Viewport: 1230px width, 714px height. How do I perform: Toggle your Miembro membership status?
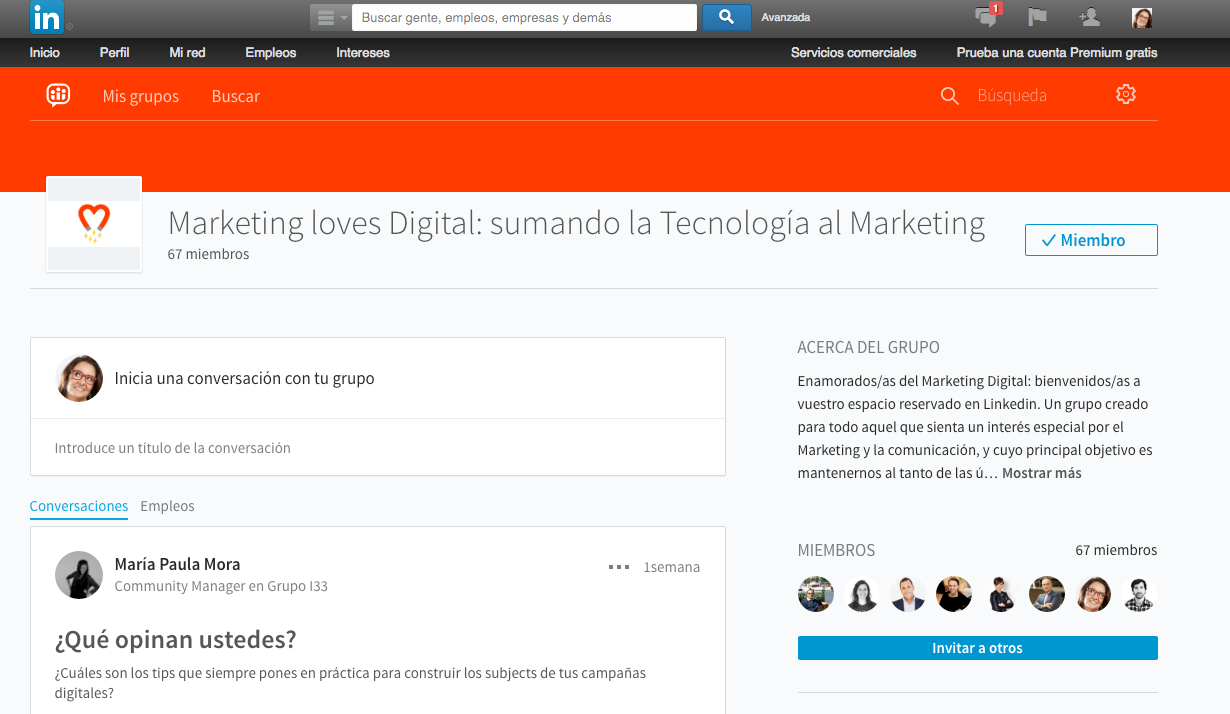coord(1091,240)
